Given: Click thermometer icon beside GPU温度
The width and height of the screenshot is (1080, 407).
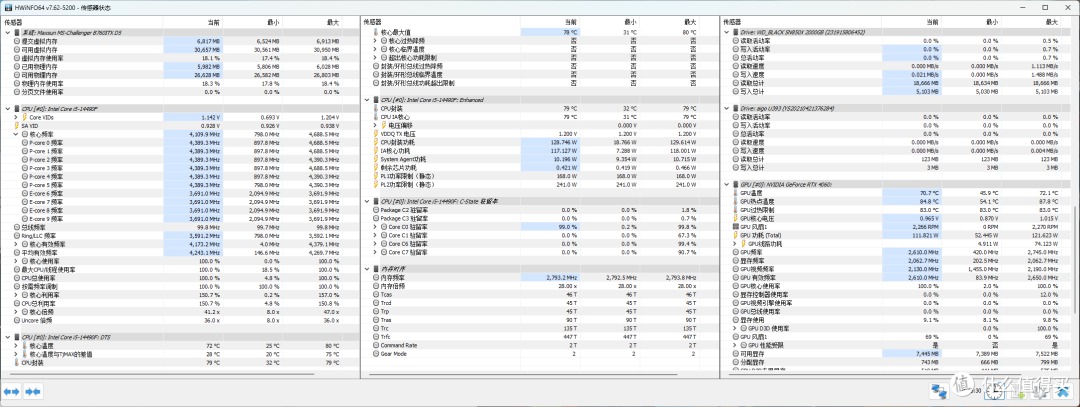Looking at the screenshot, I should coord(734,193).
